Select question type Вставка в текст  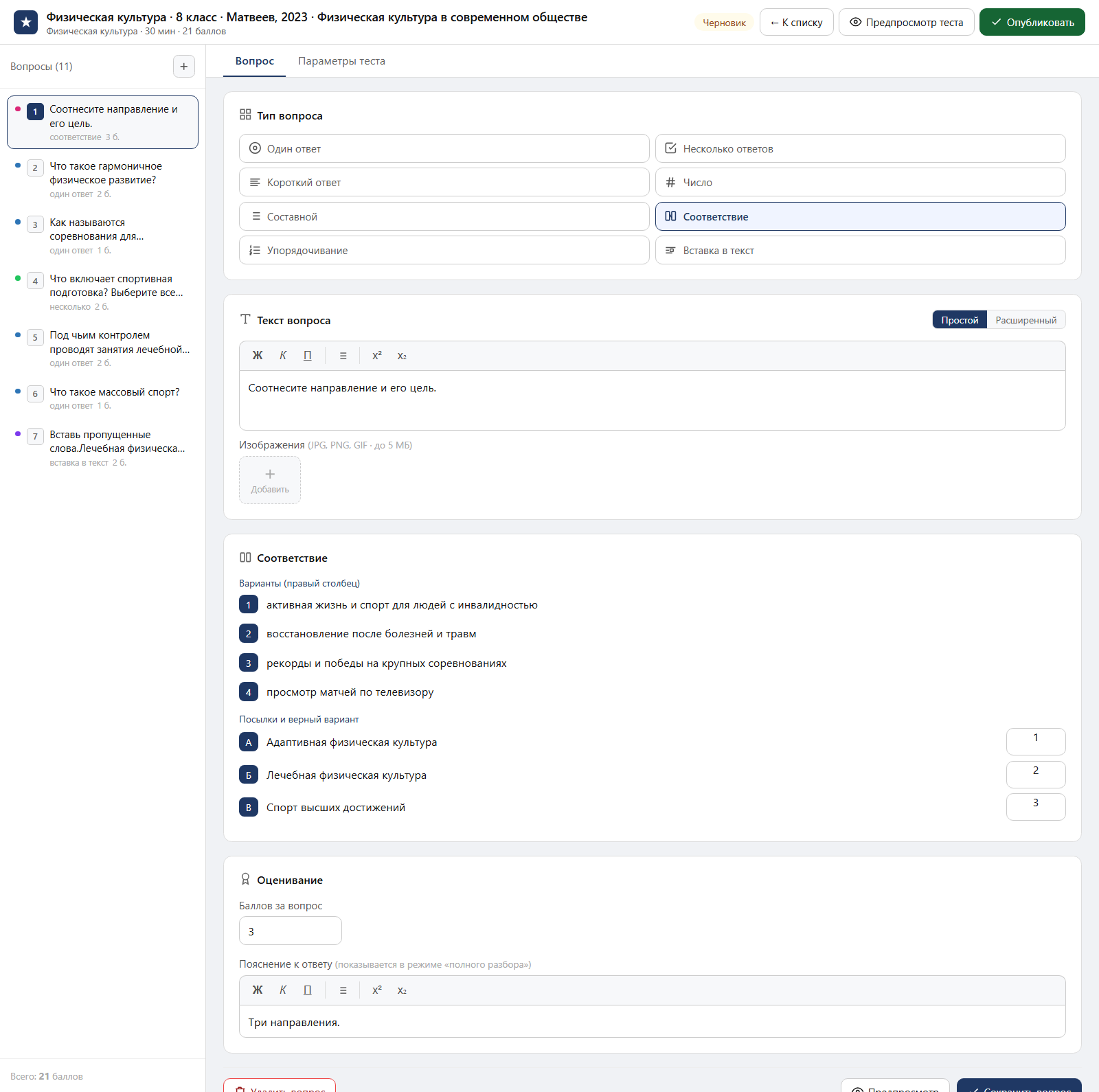tap(861, 251)
